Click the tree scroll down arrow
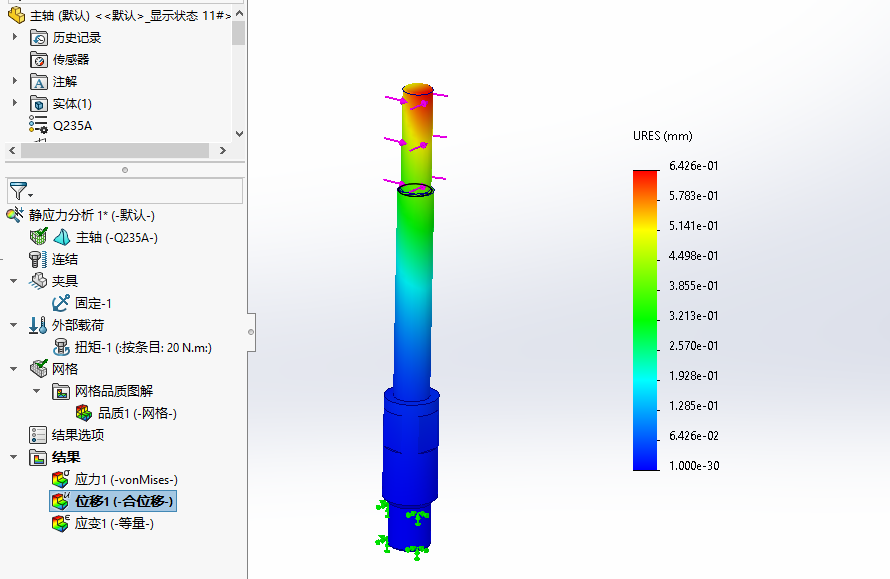Screen dimensions: 890x579 [239, 134]
